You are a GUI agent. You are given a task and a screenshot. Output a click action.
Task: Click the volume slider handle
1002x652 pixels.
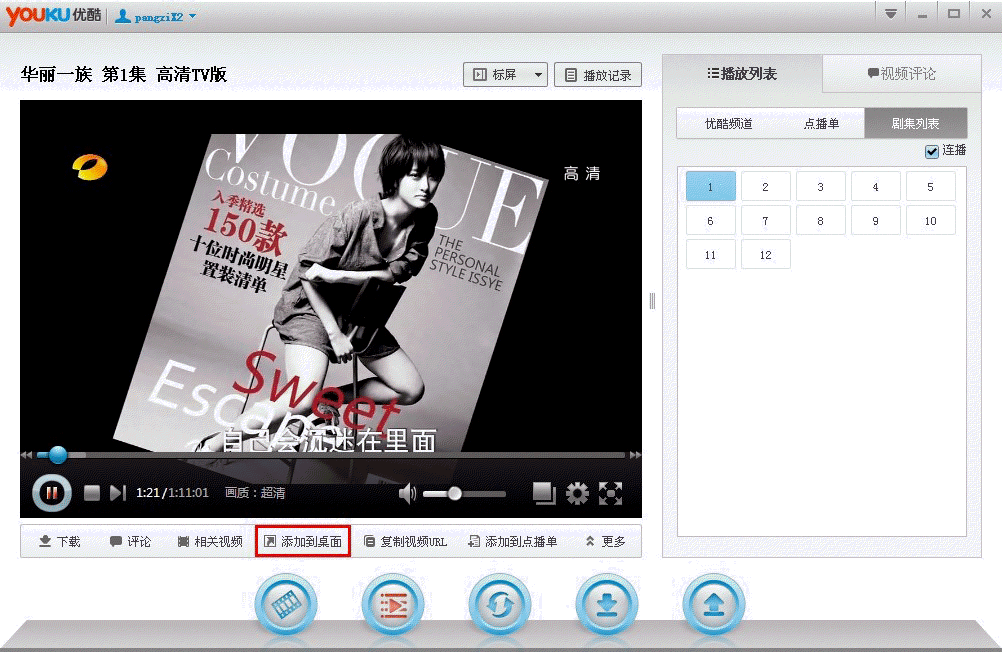tap(455, 493)
